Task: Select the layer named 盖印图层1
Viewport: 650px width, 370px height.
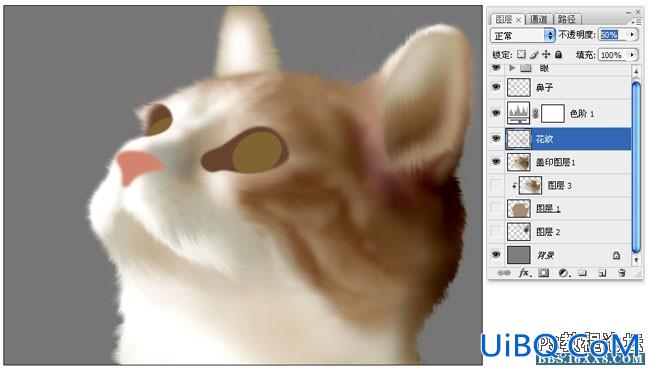Action: [x=555, y=162]
